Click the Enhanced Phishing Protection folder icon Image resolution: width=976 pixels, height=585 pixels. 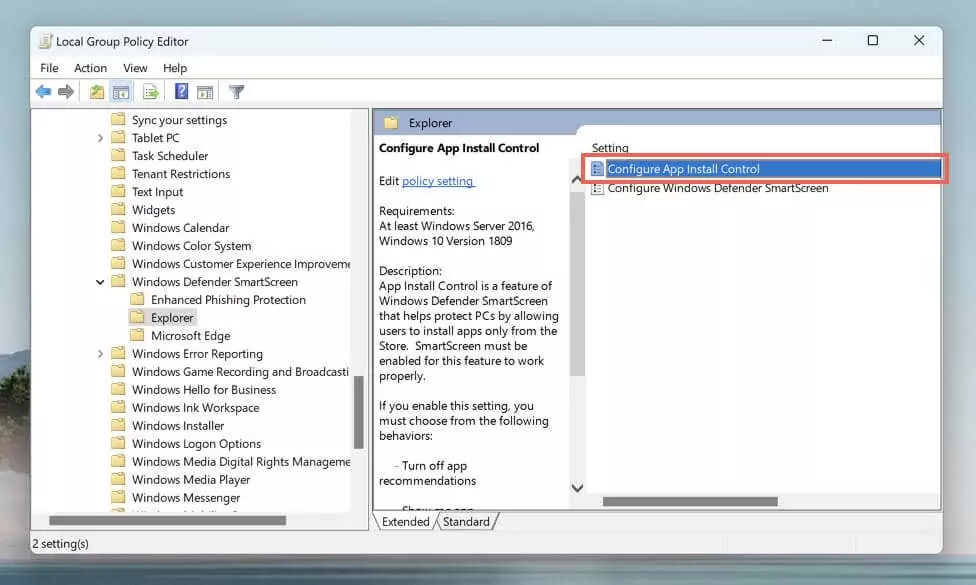coord(137,299)
